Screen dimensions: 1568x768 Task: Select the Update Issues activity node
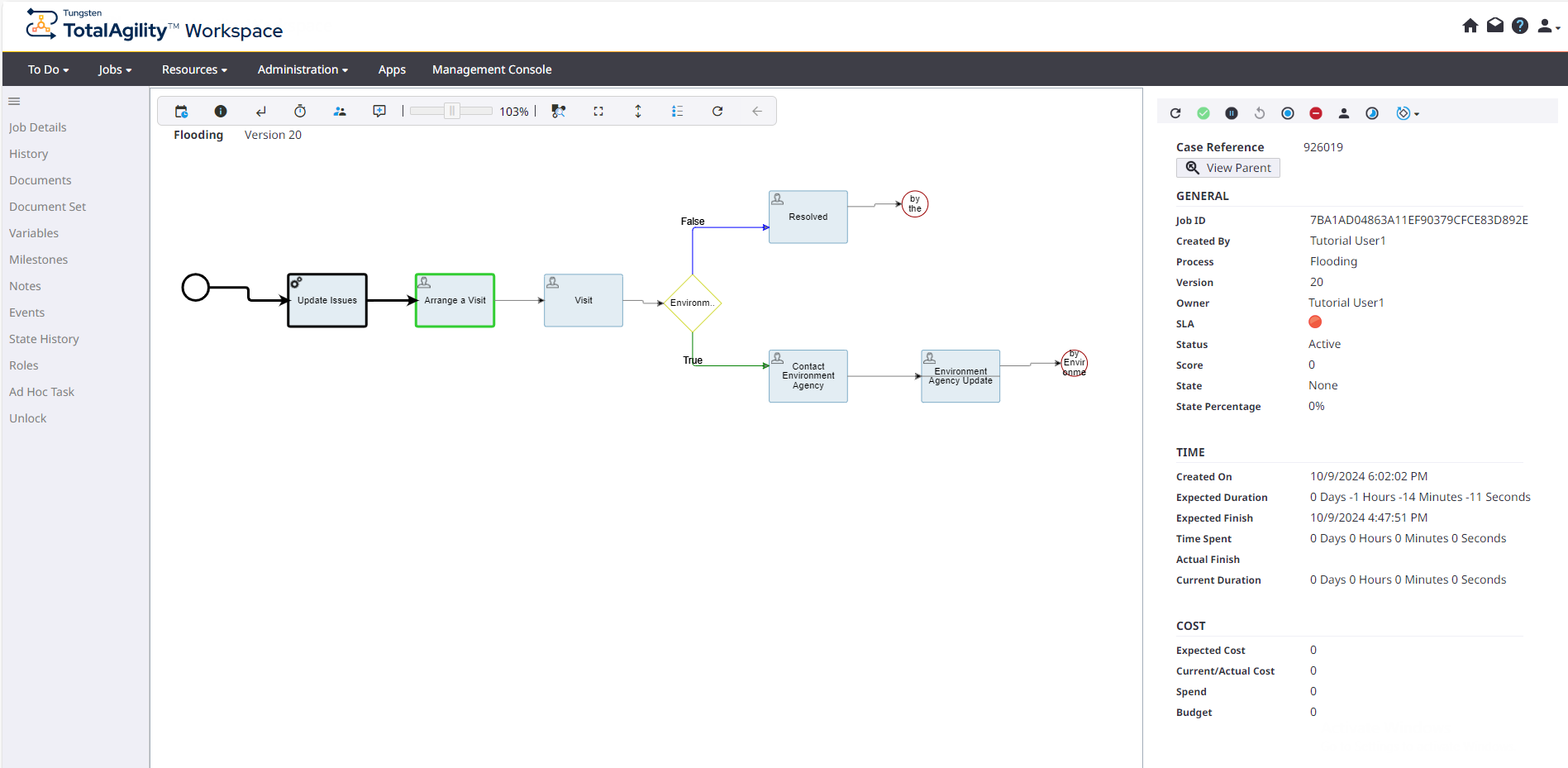point(327,300)
